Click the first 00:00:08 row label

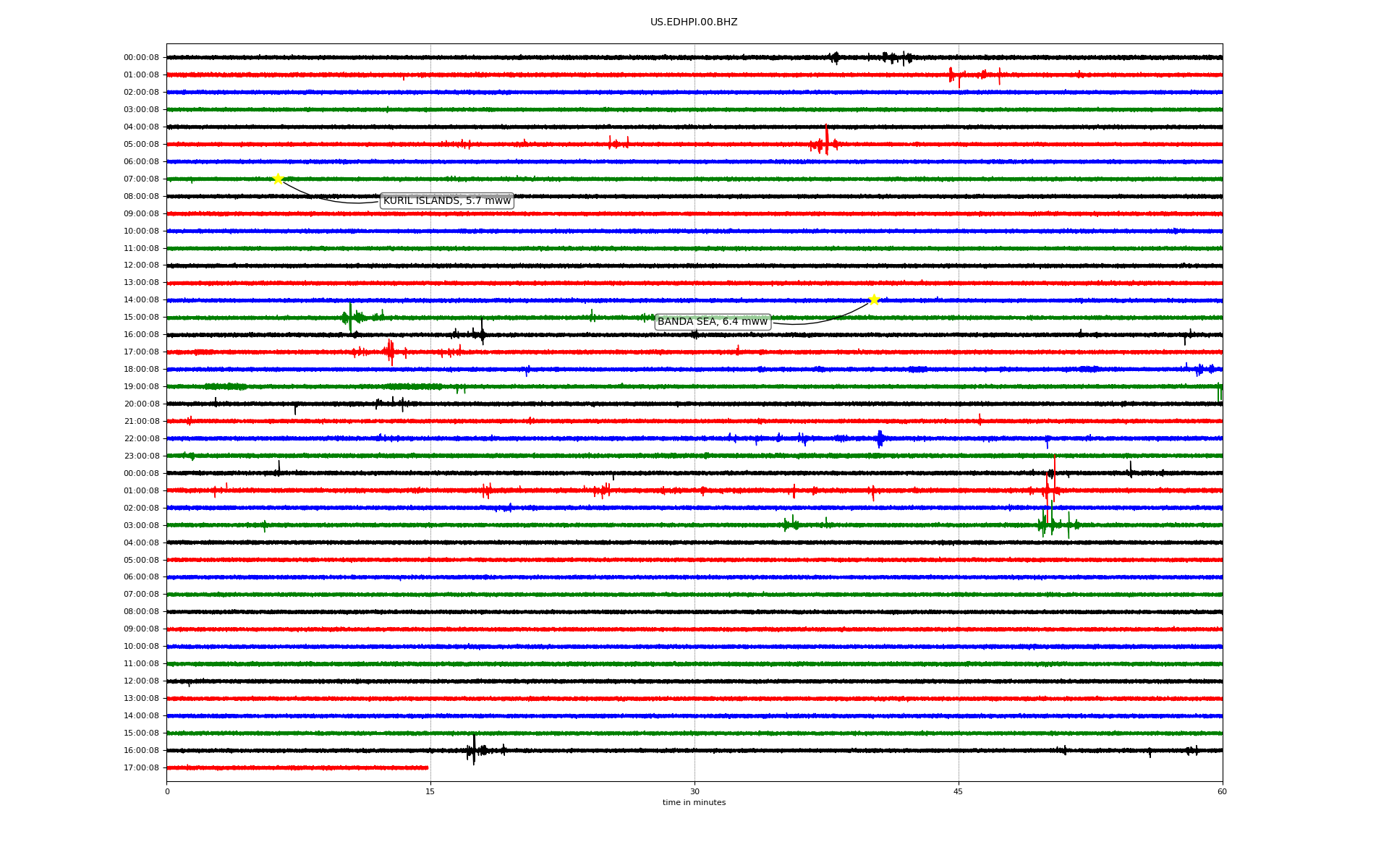click(x=141, y=57)
